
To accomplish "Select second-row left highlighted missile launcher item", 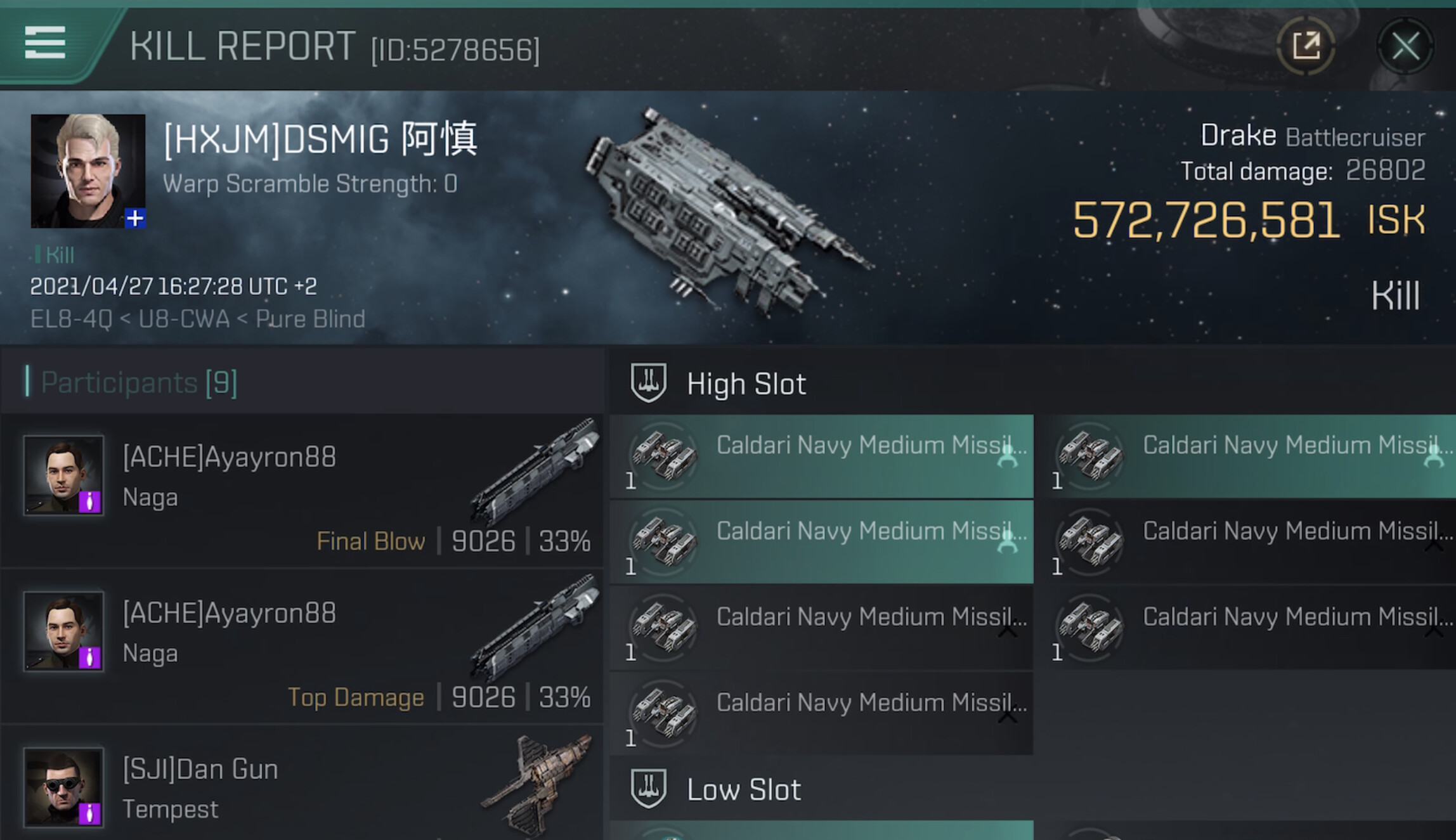I will 821,542.
